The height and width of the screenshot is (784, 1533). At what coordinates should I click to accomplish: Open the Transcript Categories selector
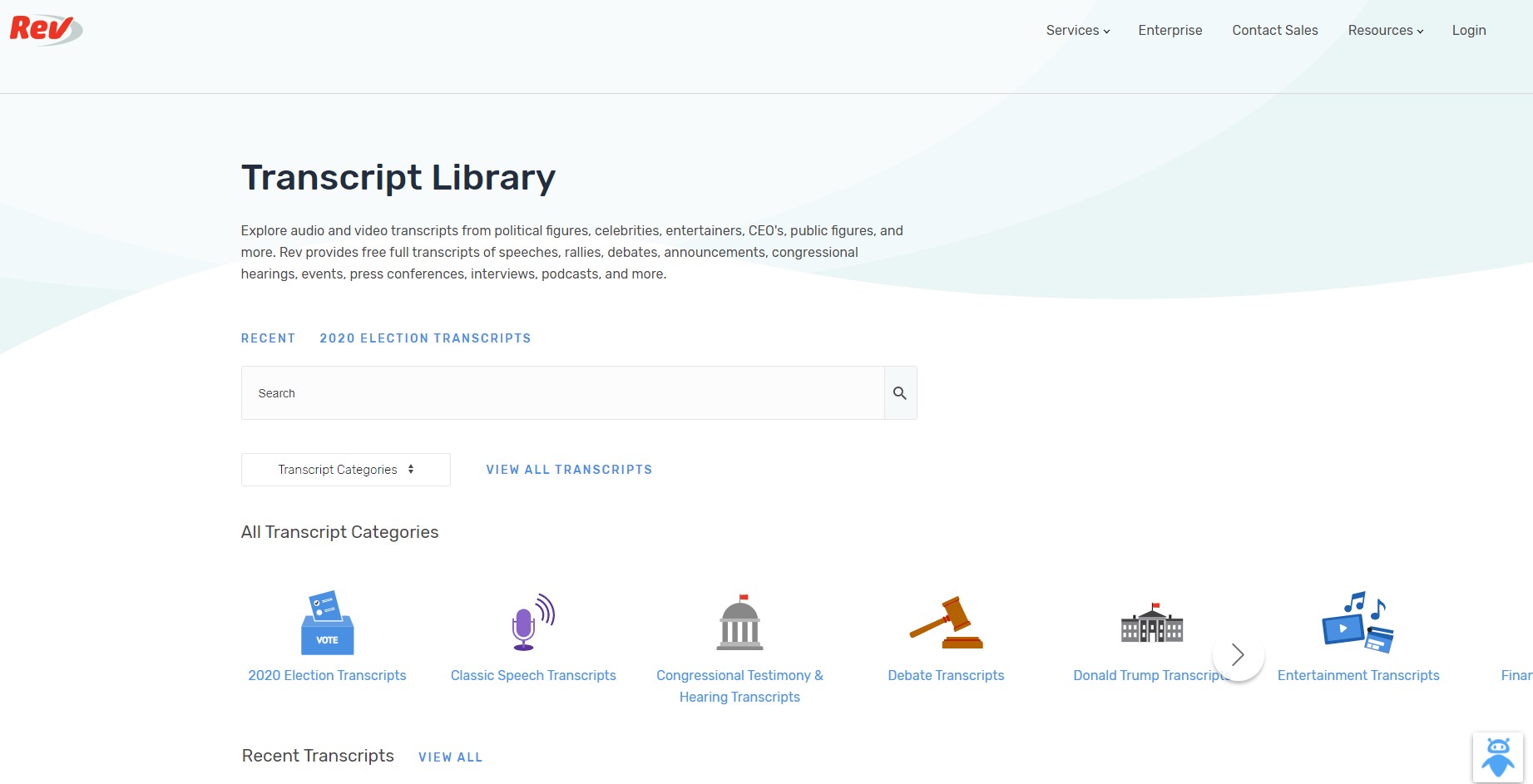345,469
